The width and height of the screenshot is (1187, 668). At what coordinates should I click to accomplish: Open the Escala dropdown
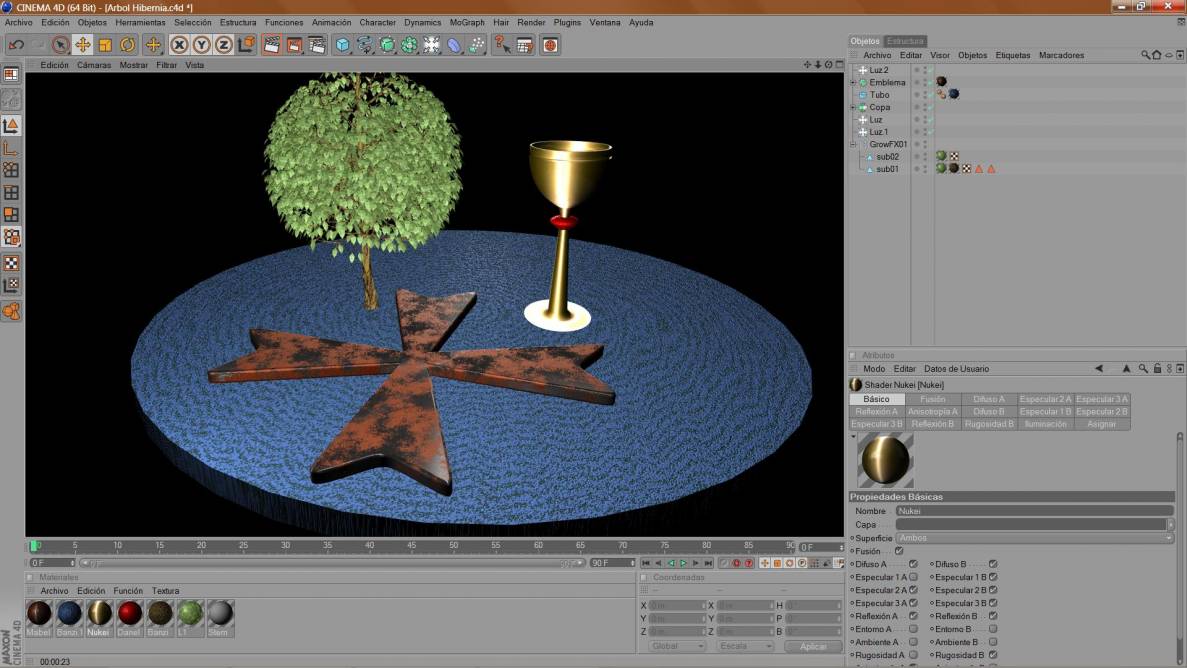pyautogui.click(x=745, y=646)
